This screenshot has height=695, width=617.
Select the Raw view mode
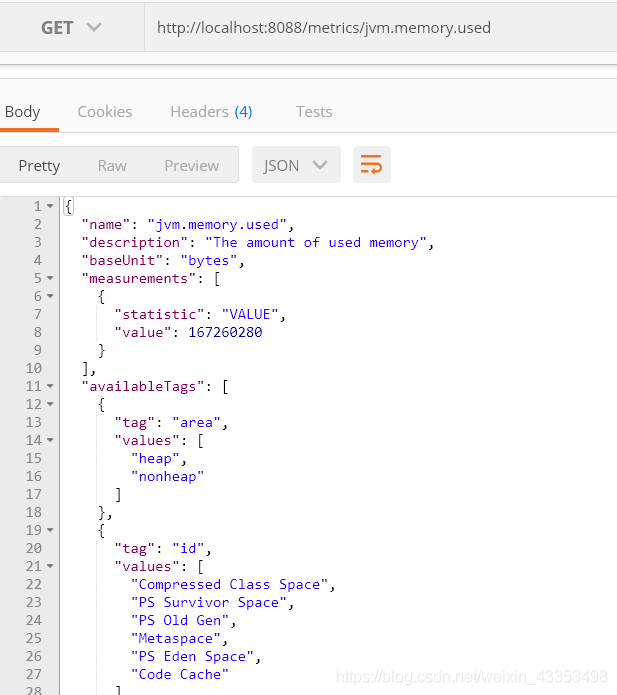pyautogui.click(x=112, y=166)
